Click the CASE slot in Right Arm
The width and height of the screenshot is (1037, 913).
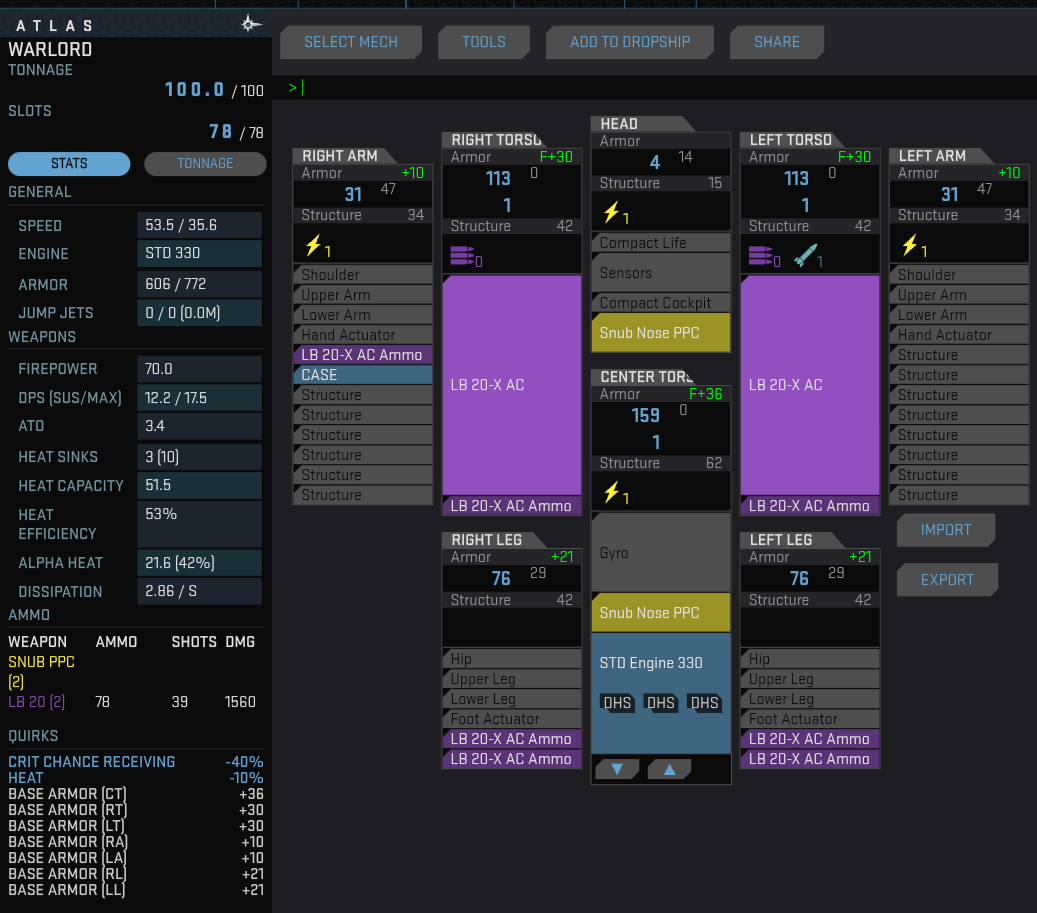(x=362, y=375)
